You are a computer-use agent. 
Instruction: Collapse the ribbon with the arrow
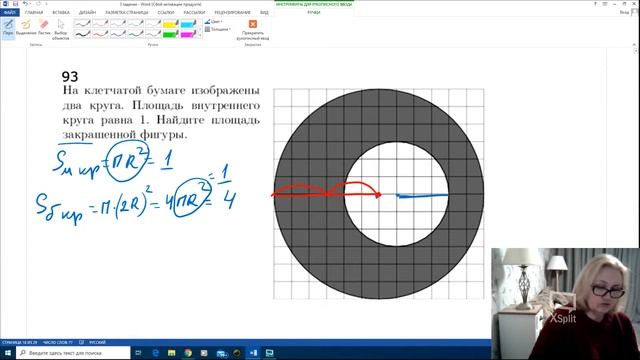pos(634,44)
